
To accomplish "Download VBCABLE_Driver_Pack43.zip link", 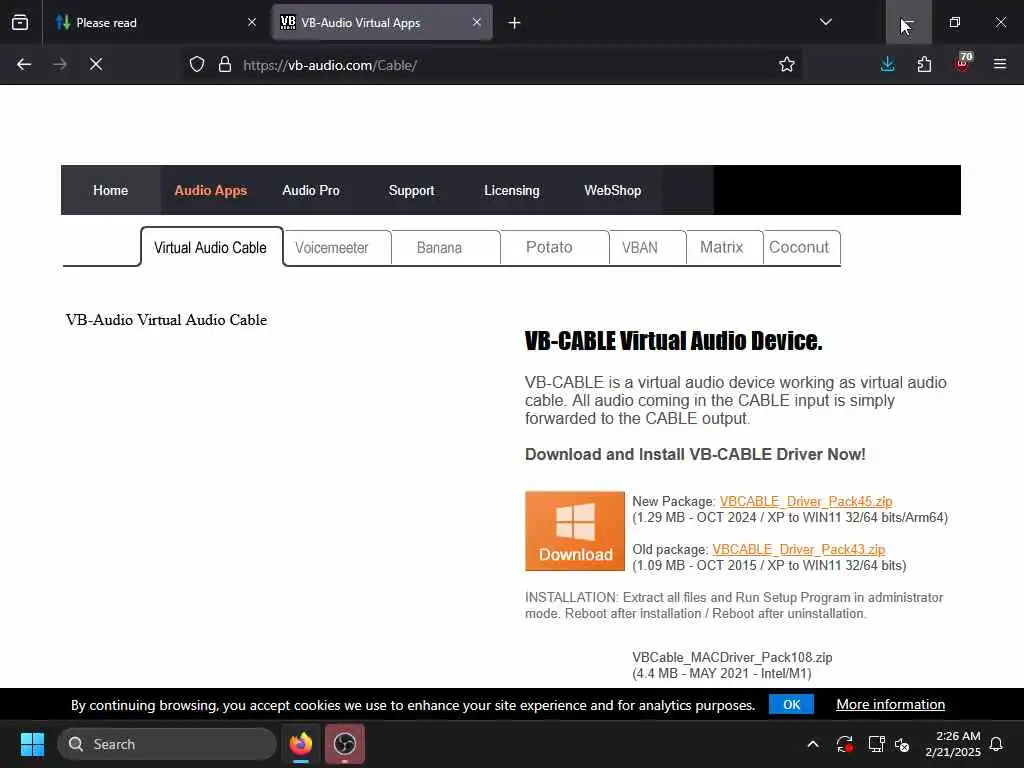I will [x=799, y=549].
